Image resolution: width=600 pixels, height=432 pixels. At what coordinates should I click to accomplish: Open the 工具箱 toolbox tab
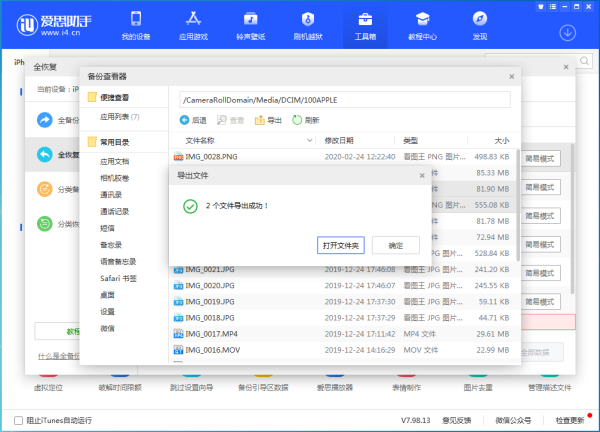tap(365, 25)
